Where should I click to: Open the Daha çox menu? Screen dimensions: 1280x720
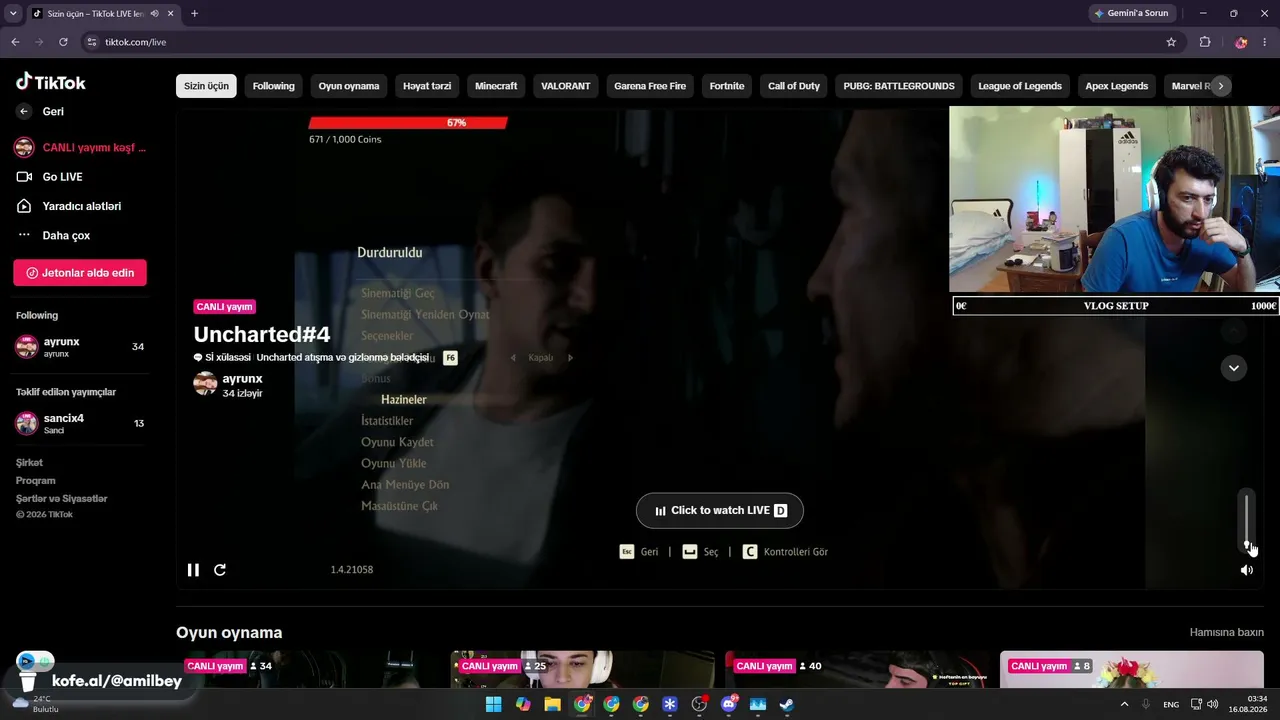point(66,236)
